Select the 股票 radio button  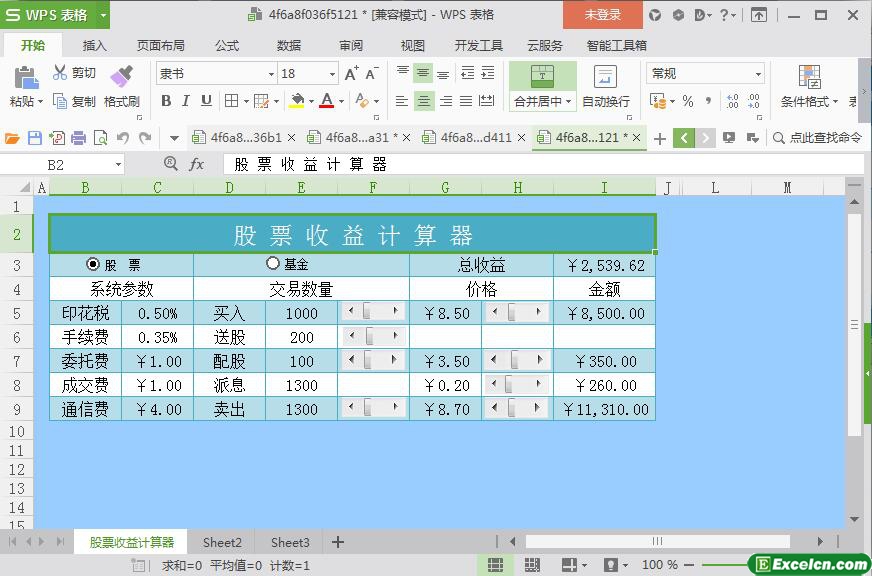click(94, 265)
